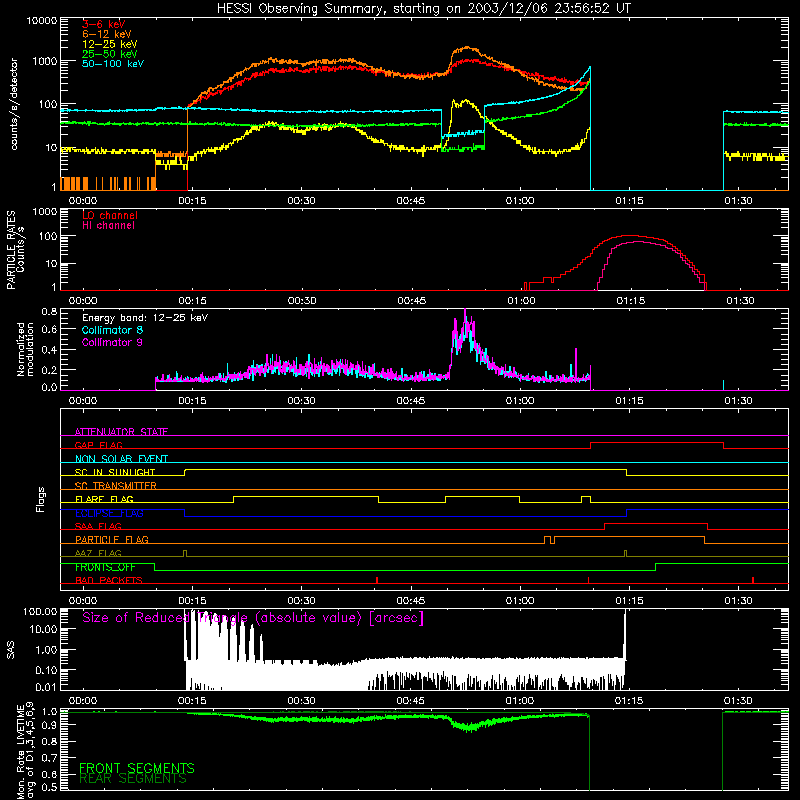Click the yellow 12-25 keV legend entry

[110, 44]
